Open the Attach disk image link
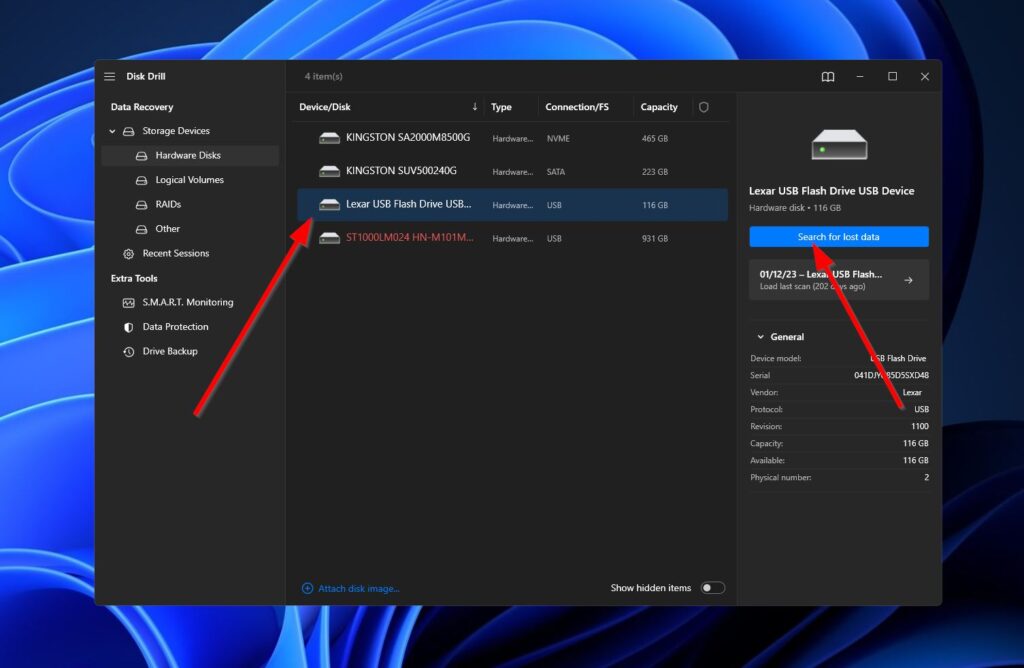Screen dimensions: 1024x668 click(x=358, y=588)
